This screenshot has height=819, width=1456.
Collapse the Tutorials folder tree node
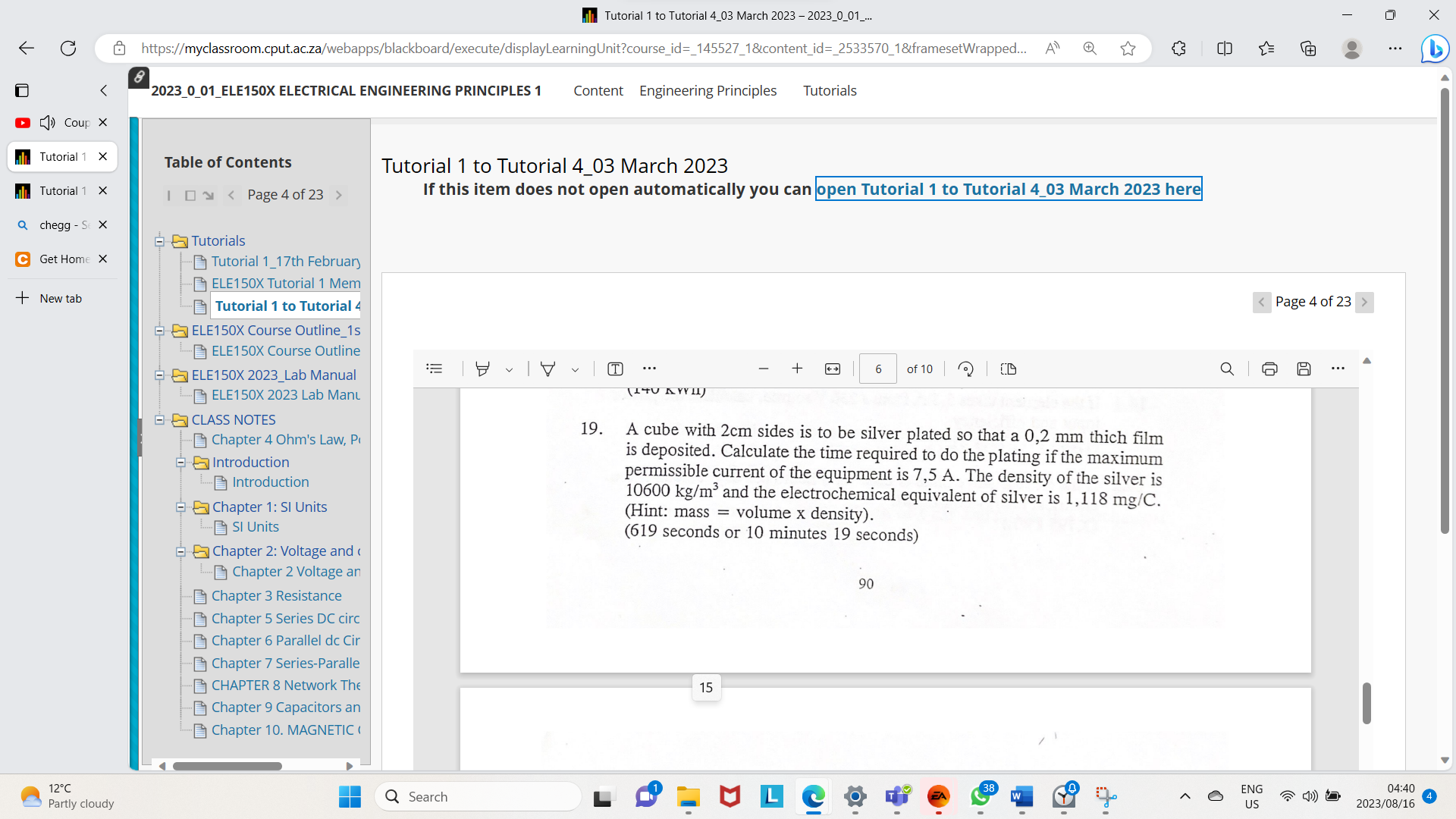coord(160,241)
